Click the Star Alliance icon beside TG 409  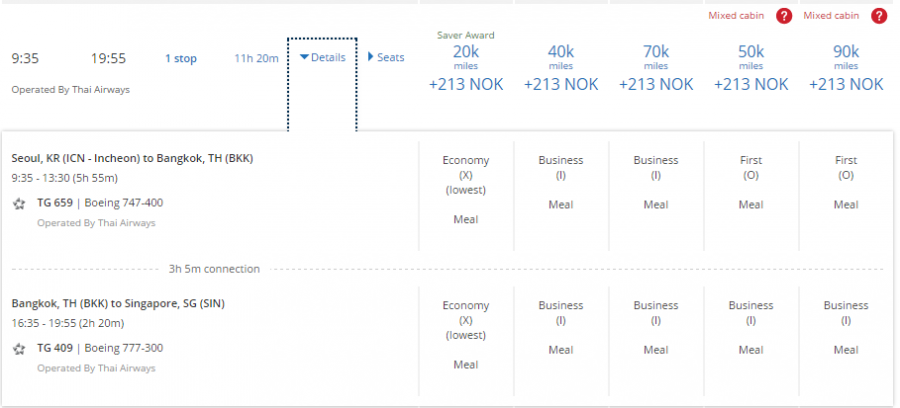pos(19,349)
